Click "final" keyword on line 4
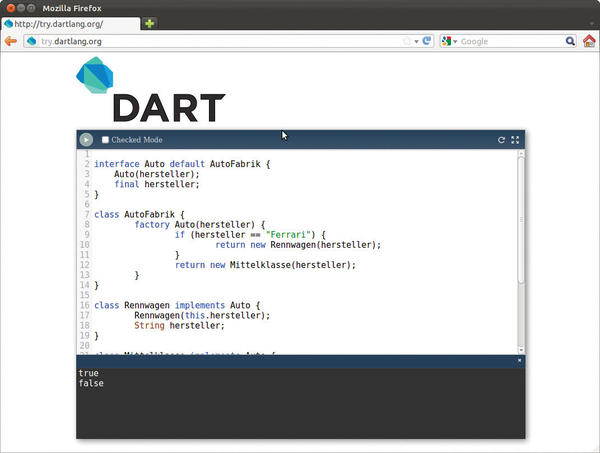Image resolution: width=600 pixels, height=453 pixels. 127,184
